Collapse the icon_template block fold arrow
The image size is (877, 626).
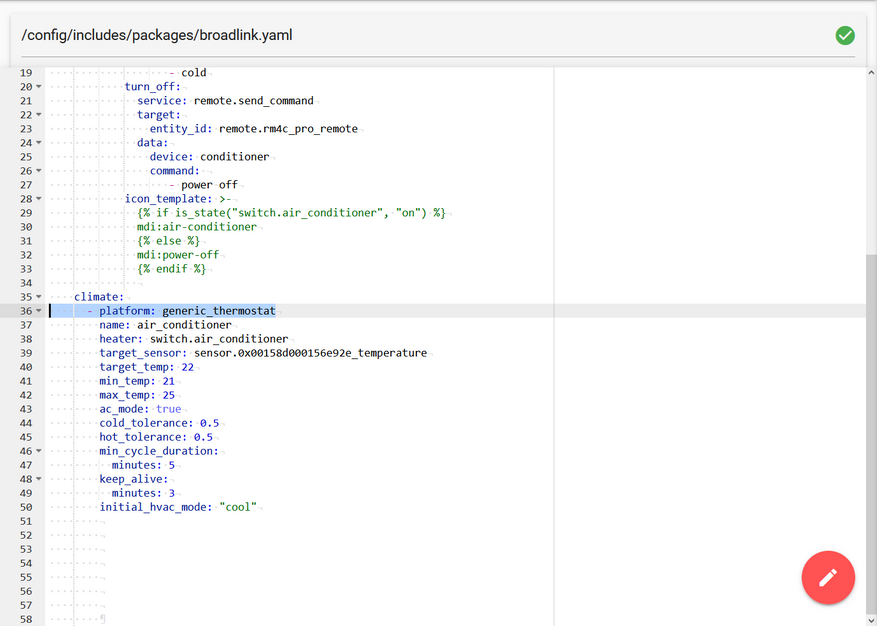[x=39, y=199]
